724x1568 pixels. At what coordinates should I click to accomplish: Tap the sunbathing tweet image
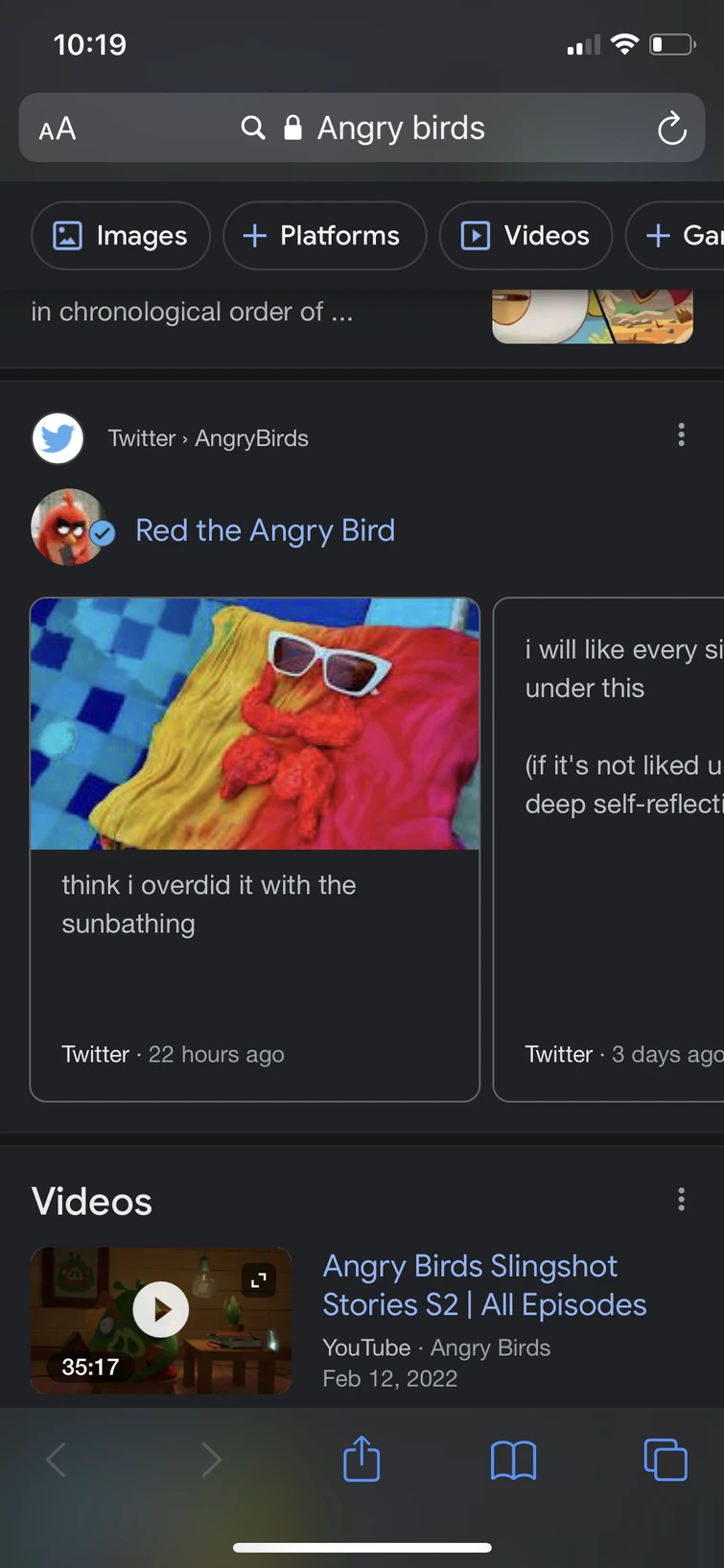click(x=254, y=724)
